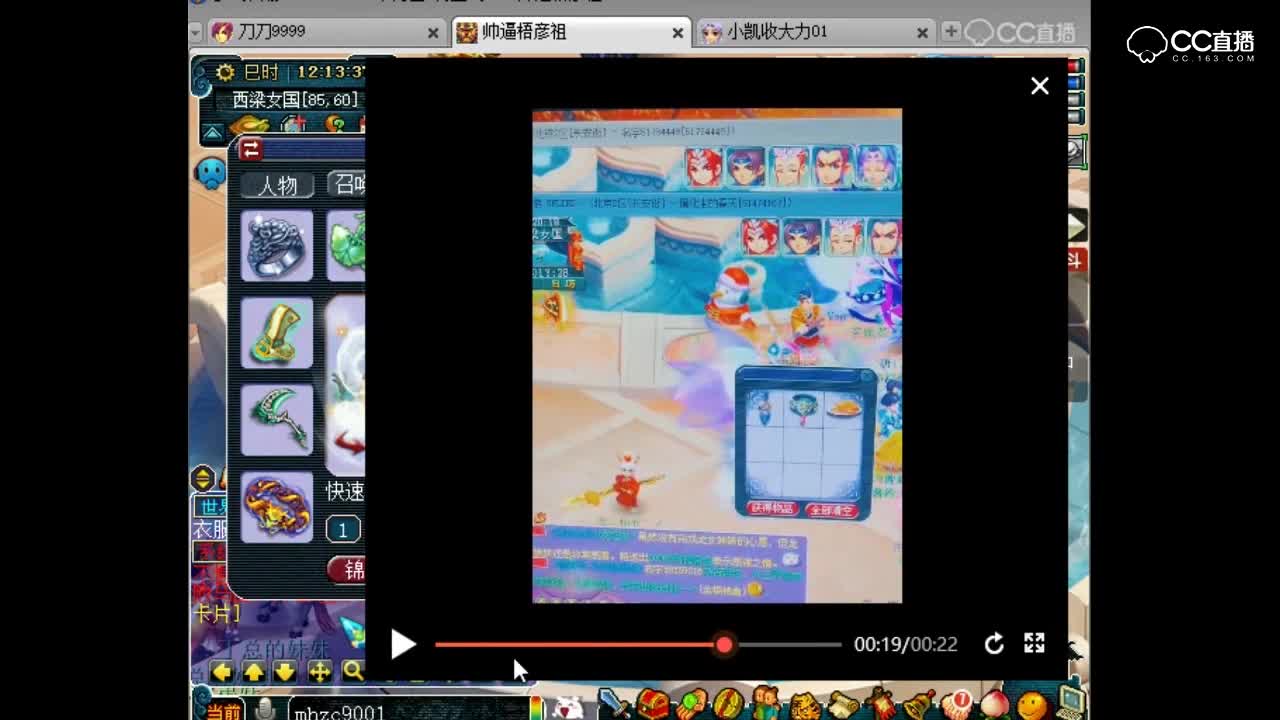Select the 召唤 summon tab in inventory

[347, 184]
